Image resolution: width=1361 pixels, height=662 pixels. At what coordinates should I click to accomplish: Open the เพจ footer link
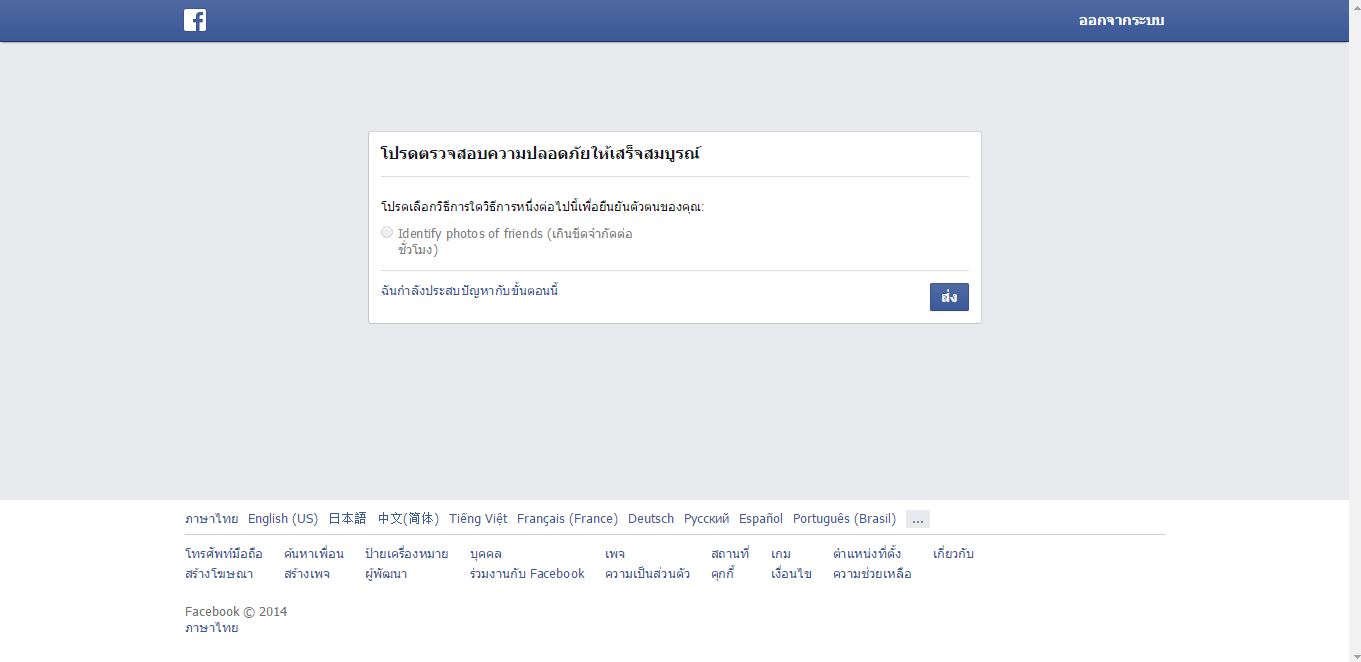615,553
